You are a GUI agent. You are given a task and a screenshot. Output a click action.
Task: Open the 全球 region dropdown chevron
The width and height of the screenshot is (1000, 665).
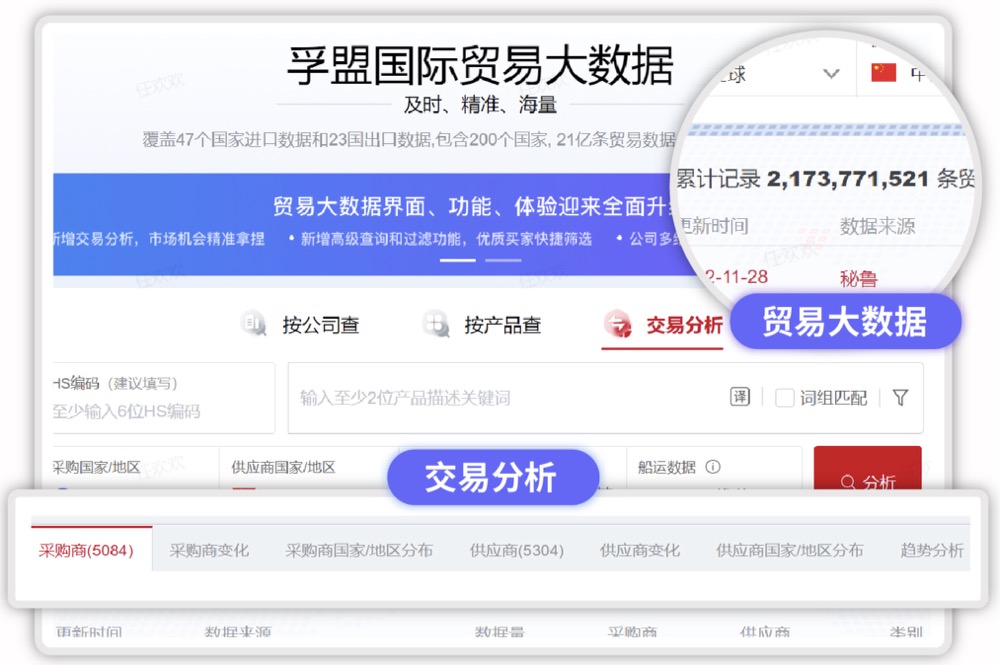(x=831, y=74)
